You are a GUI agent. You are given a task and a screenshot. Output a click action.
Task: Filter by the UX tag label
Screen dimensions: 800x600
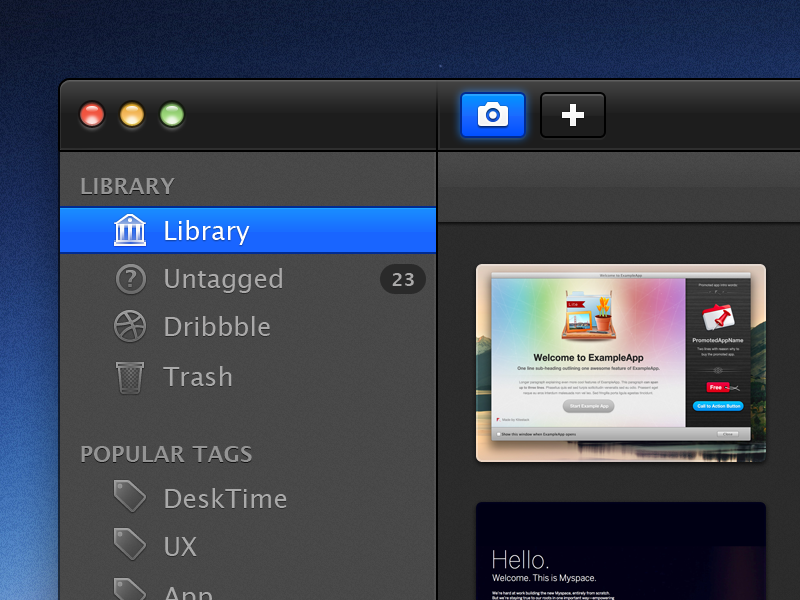[x=180, y=546]
